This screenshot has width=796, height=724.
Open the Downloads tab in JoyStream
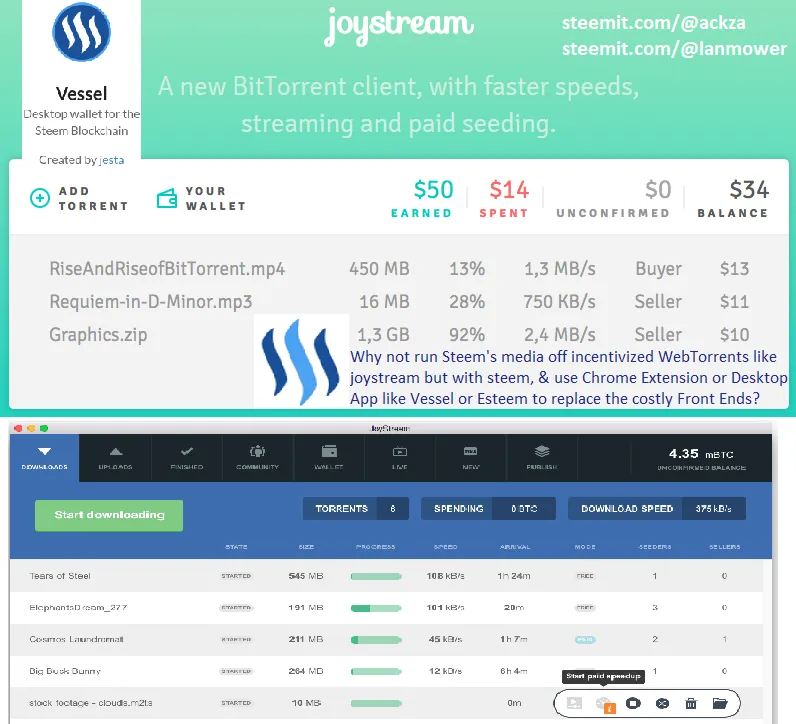(45, 458)
